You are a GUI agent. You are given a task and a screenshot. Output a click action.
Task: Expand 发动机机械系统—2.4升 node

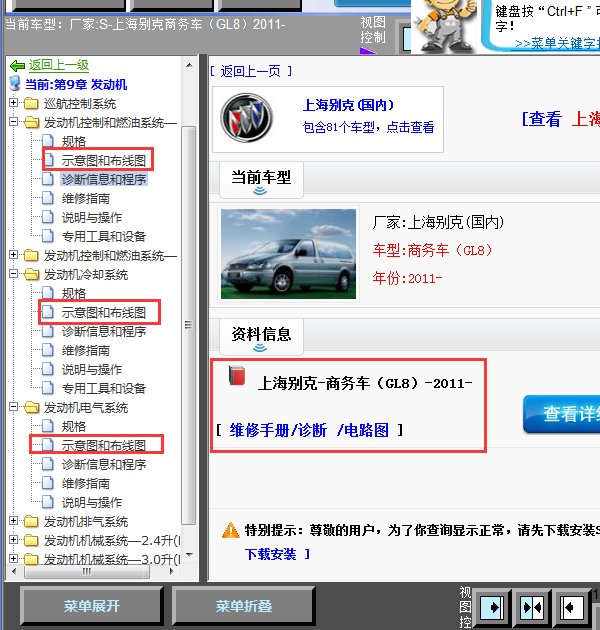[x=13, y=540]
